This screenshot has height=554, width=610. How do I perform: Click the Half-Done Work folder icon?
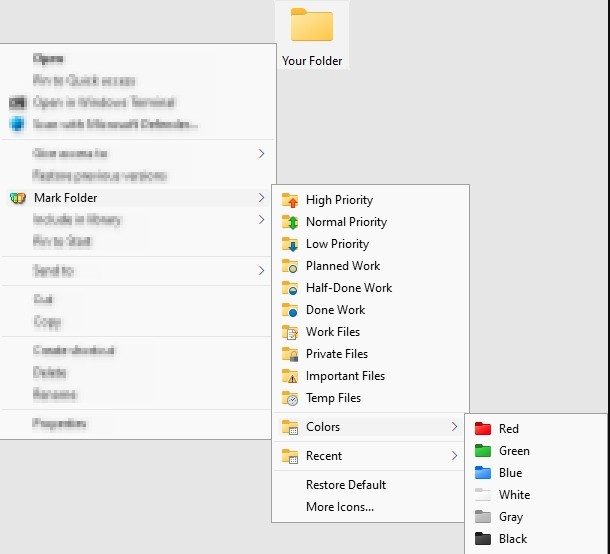tap(290, 288)
